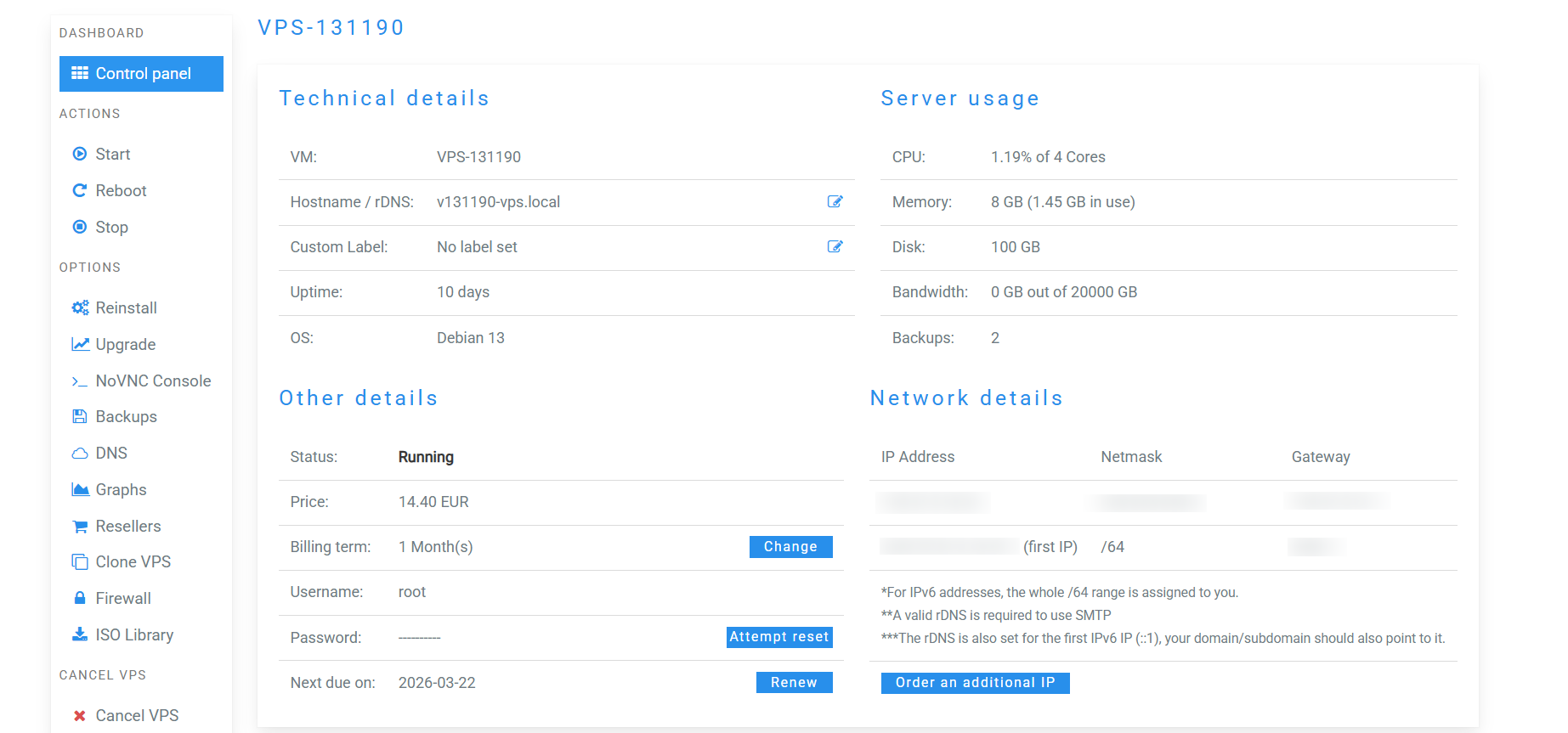The width and height of the screenshot is (1568, 733).
Task: Open the ISO Library link
Action: [x=134, y=634]
